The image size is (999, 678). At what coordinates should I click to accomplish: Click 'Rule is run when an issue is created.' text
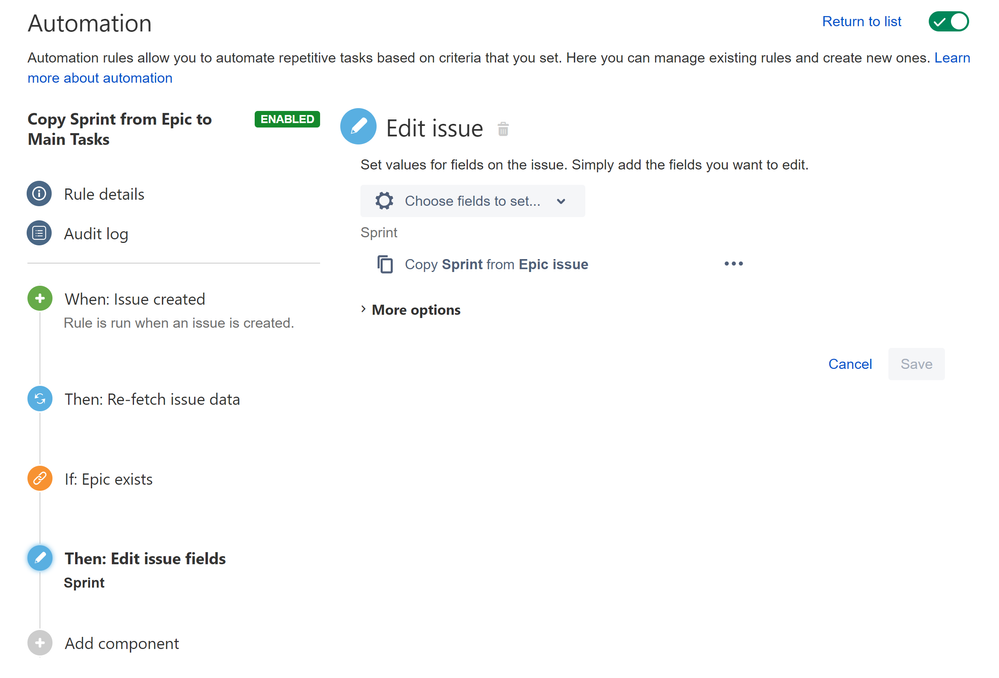(179, 323)
